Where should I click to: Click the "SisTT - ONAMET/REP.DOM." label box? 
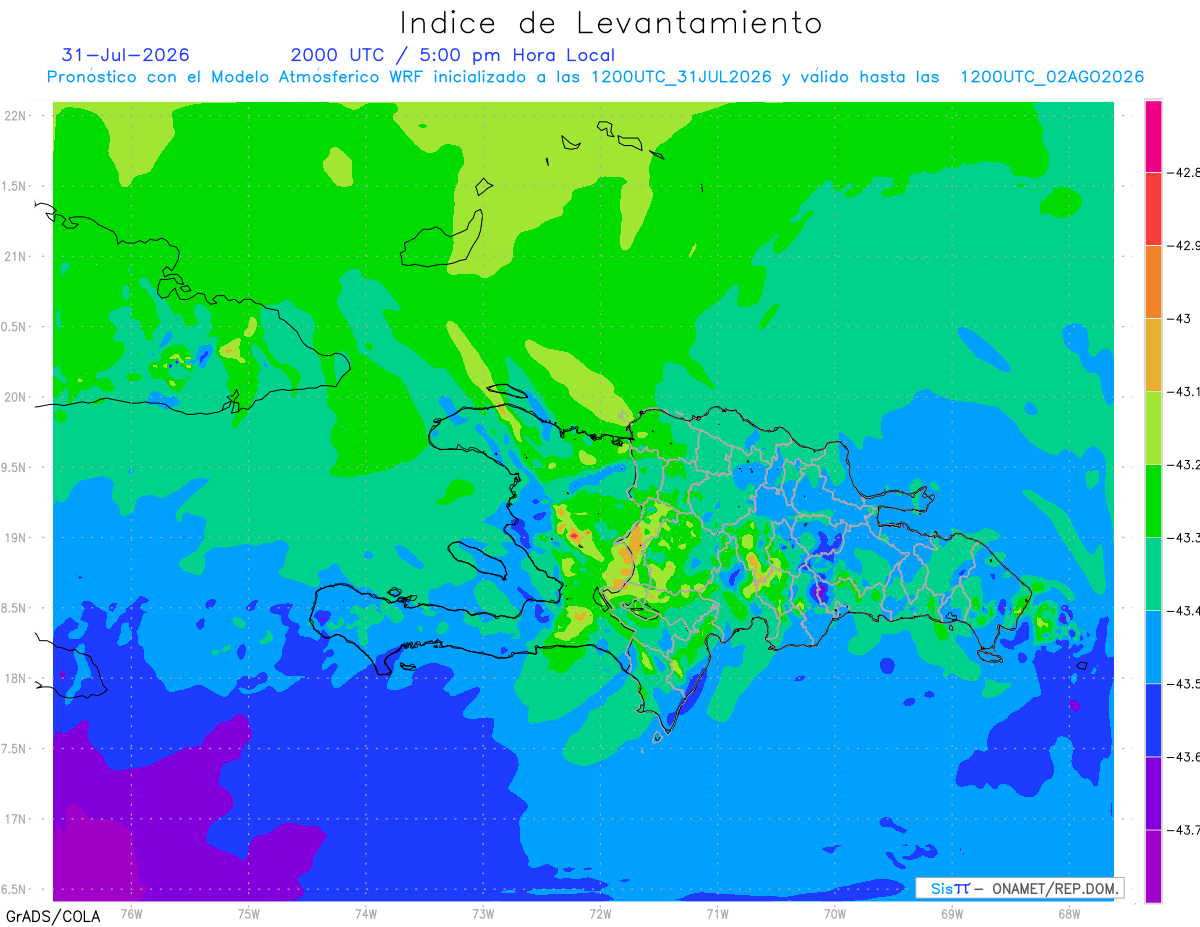click(x=1020, y=888)
